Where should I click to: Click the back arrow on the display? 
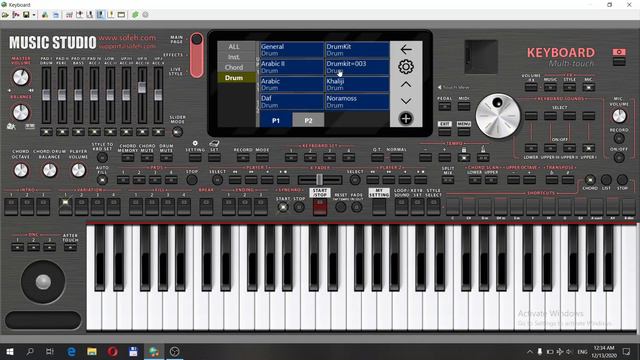(x=406, y=49)
